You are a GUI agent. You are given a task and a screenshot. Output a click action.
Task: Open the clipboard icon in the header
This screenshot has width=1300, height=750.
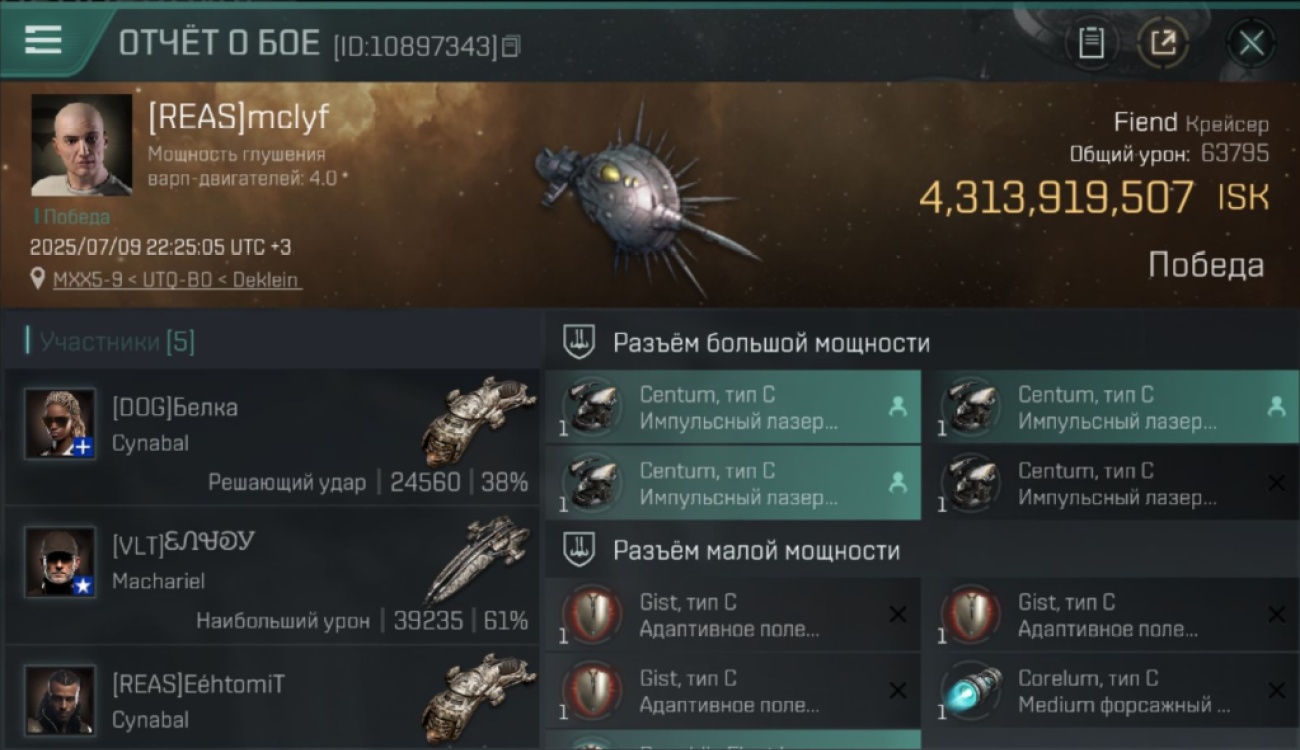click(1092, 43)
